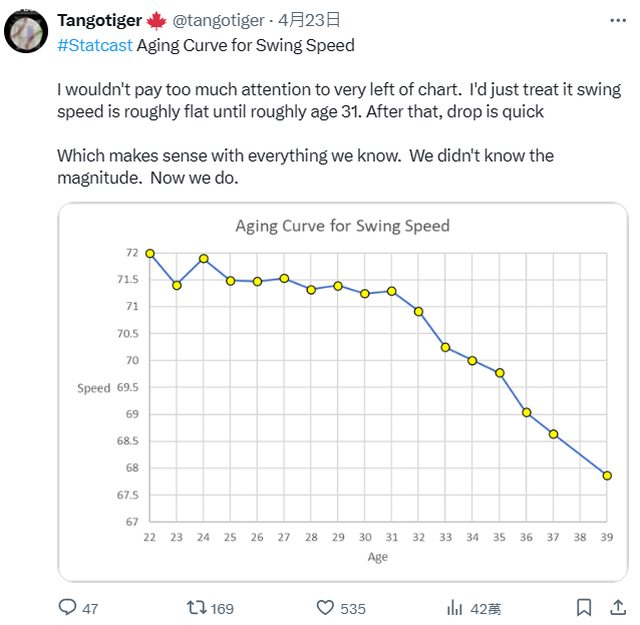Open the view analytics bar chart icon
The image size is (640, 625).
(454, 607)
